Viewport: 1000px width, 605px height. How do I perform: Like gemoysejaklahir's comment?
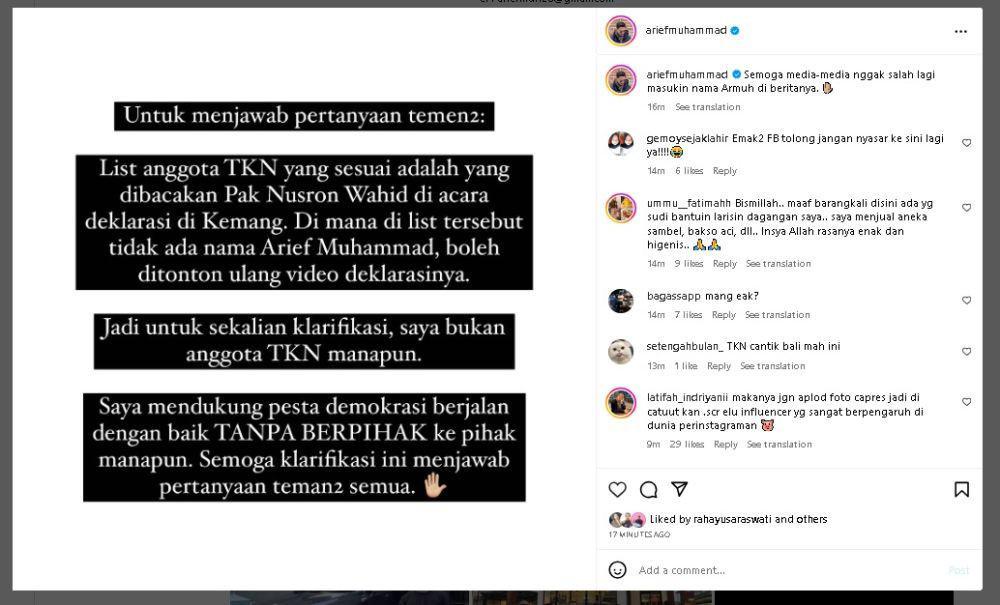tap(967, 143)
